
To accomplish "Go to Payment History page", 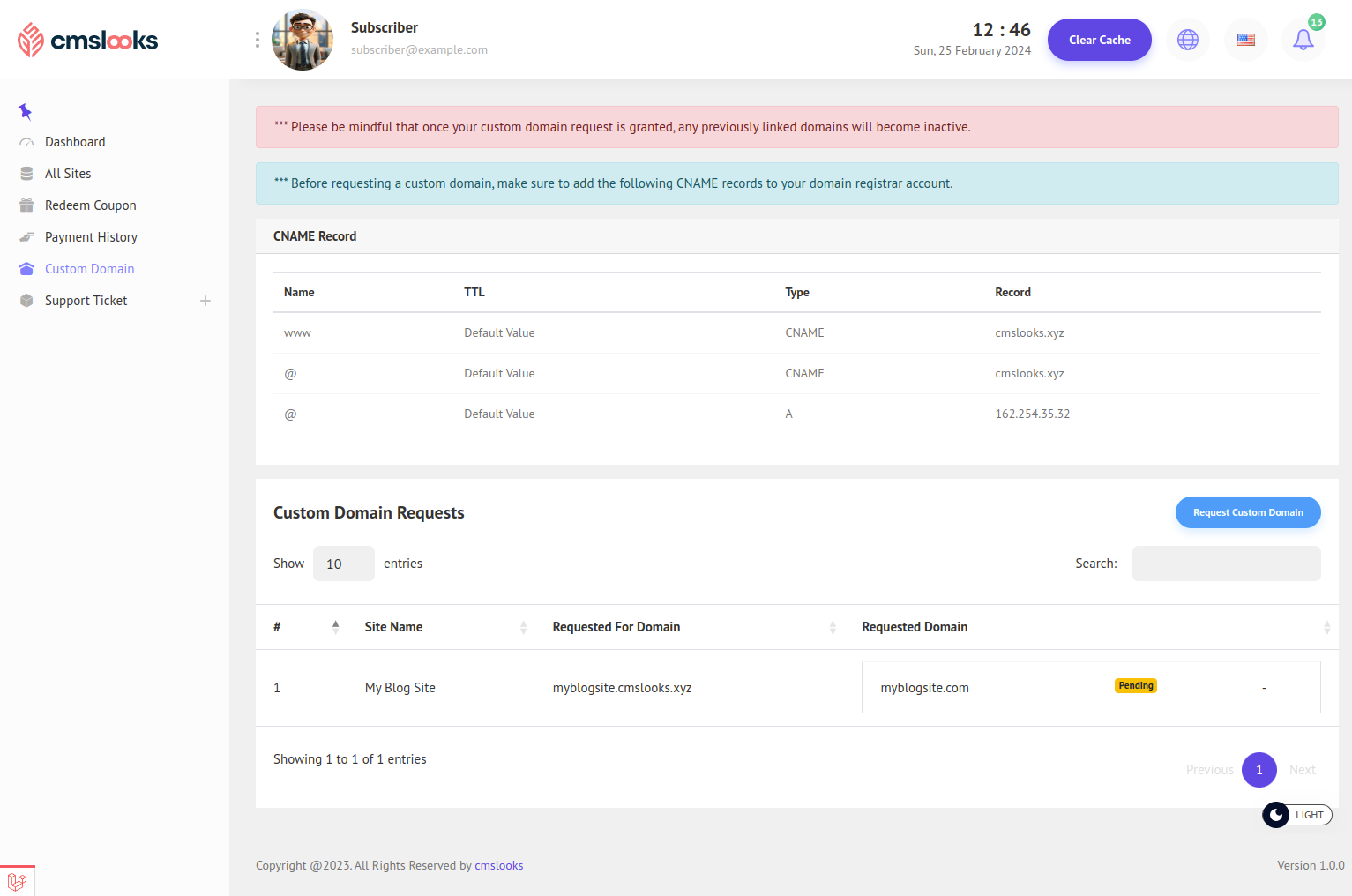I will coord(91,237).
